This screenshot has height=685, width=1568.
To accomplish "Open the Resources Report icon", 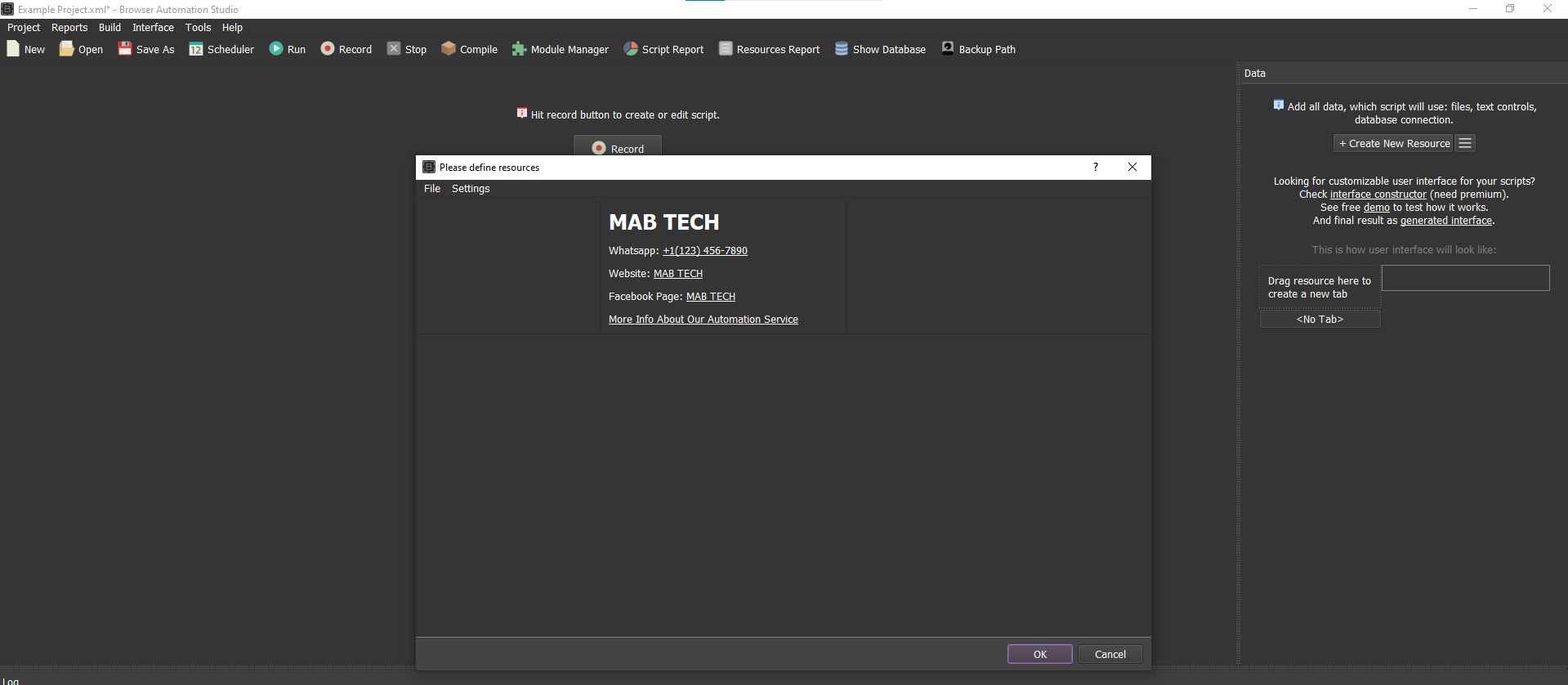I will 726,49.
